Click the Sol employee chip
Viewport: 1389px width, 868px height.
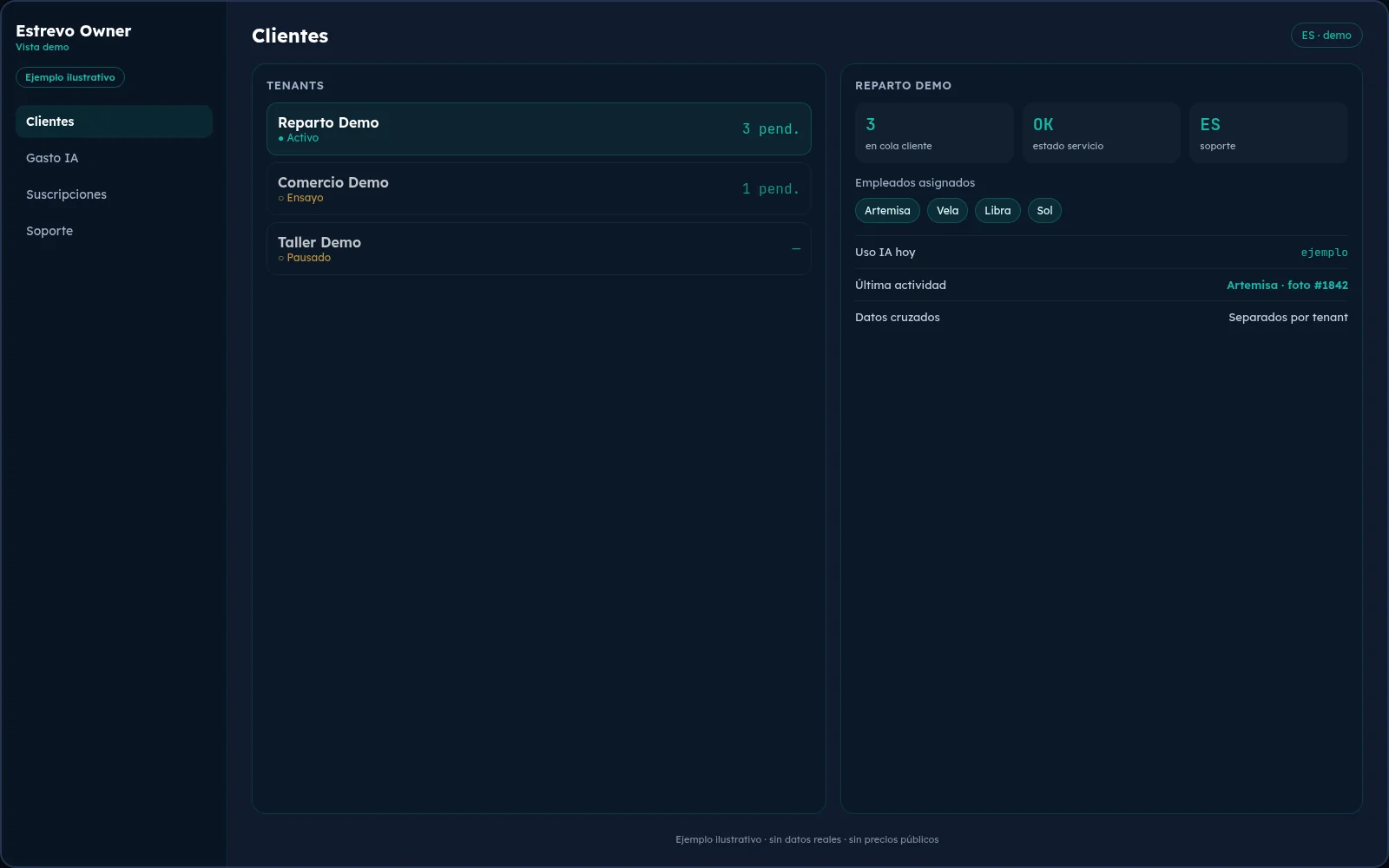click(1044, 211)
